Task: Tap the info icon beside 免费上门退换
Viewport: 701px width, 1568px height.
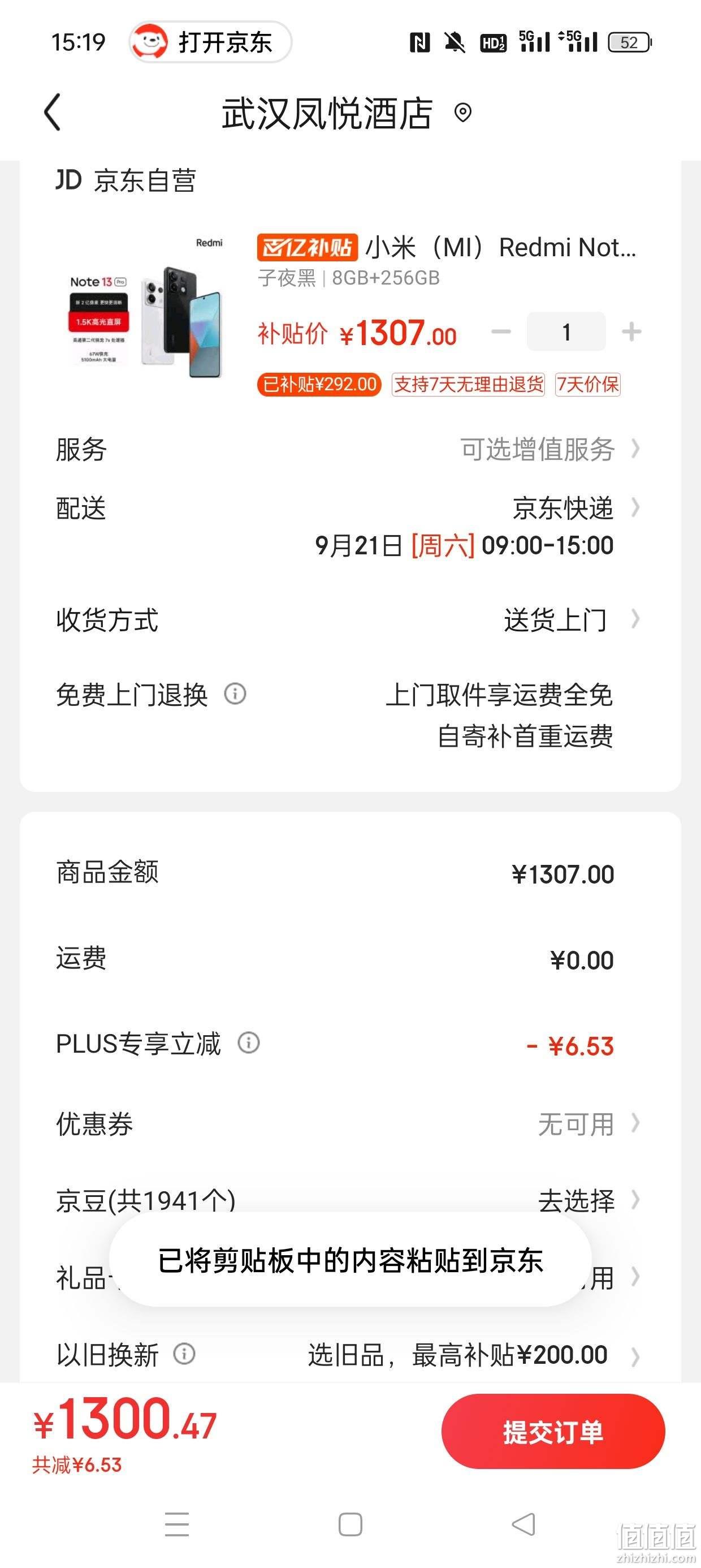Action: point(235,693)
